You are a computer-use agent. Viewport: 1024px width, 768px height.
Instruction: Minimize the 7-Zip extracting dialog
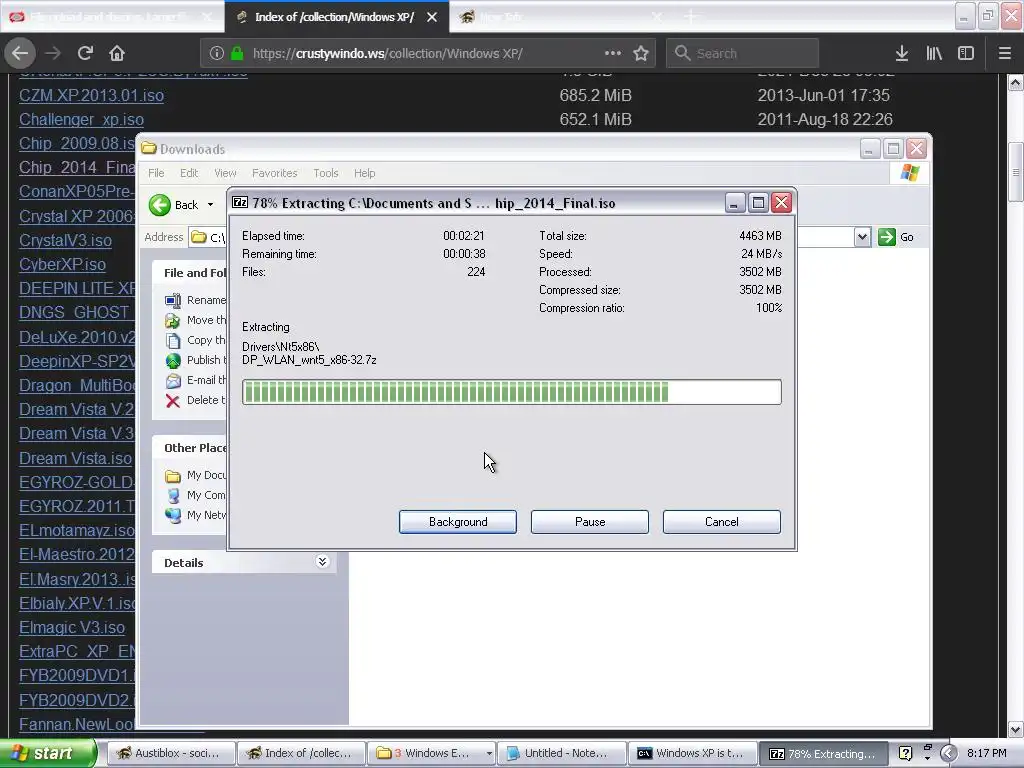click(735, 203)
